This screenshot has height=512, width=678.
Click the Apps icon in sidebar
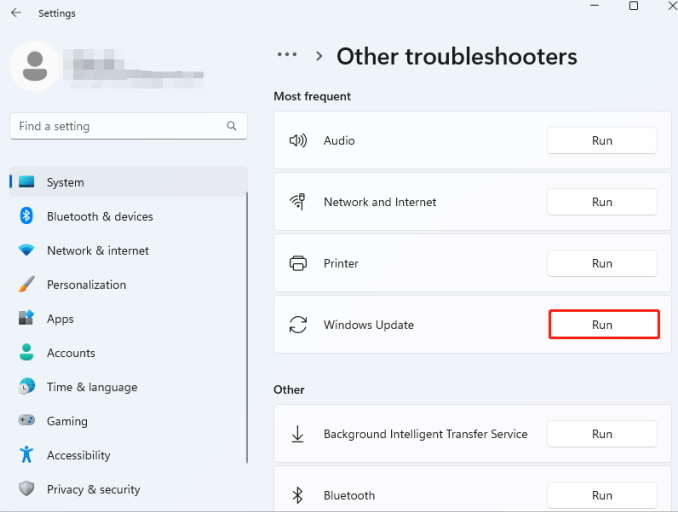coord(27,319)
